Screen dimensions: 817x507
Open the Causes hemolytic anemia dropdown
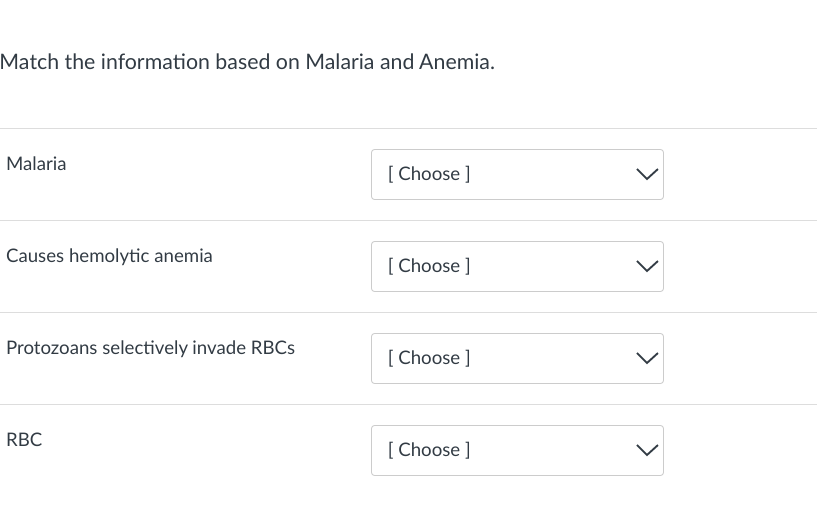click(516, 266)
